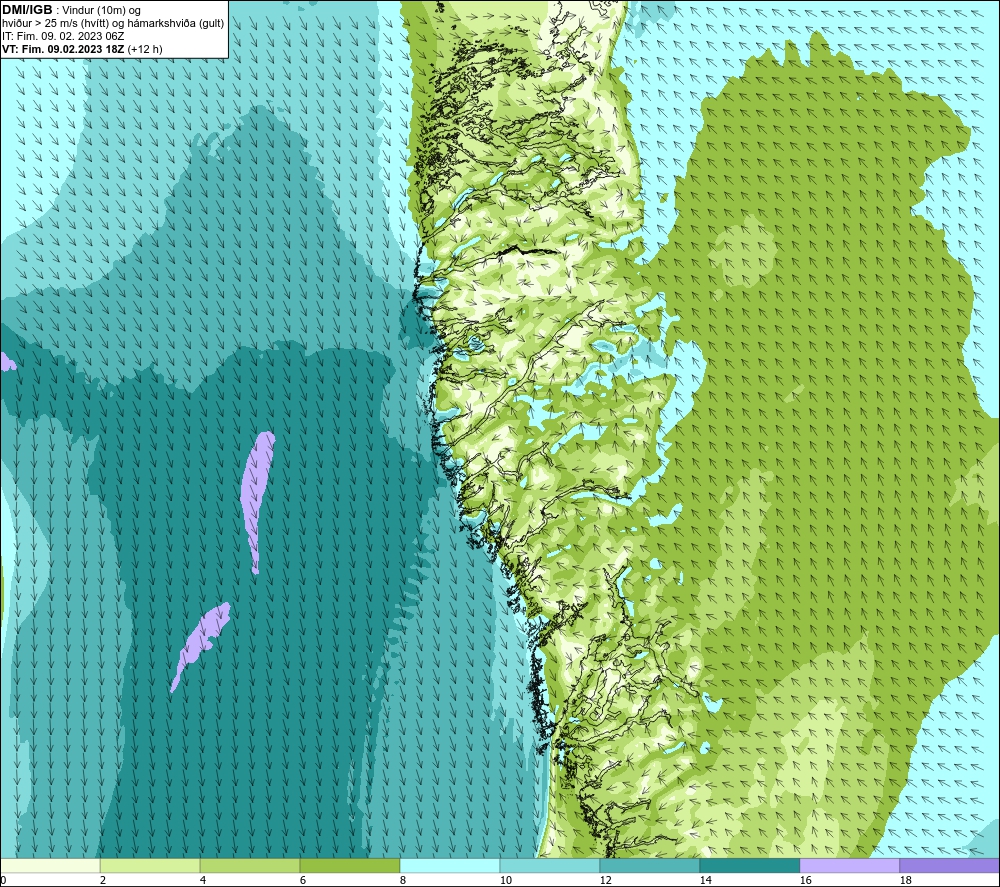Click the 12–14 m/s teal legend swatch
The image size is (1000, 887).
point(649,865)
